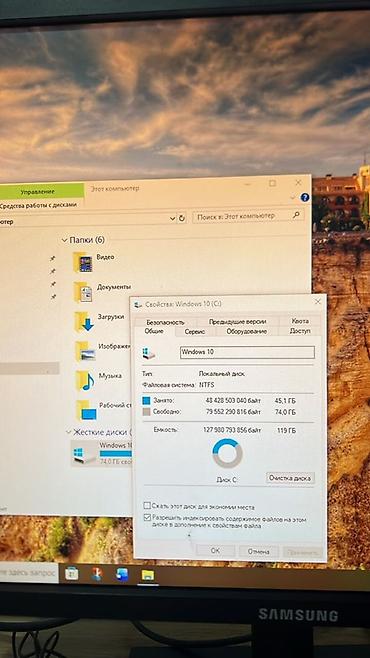Click the disk usage donut chart
370x658 pixels.
pos(227,453)
